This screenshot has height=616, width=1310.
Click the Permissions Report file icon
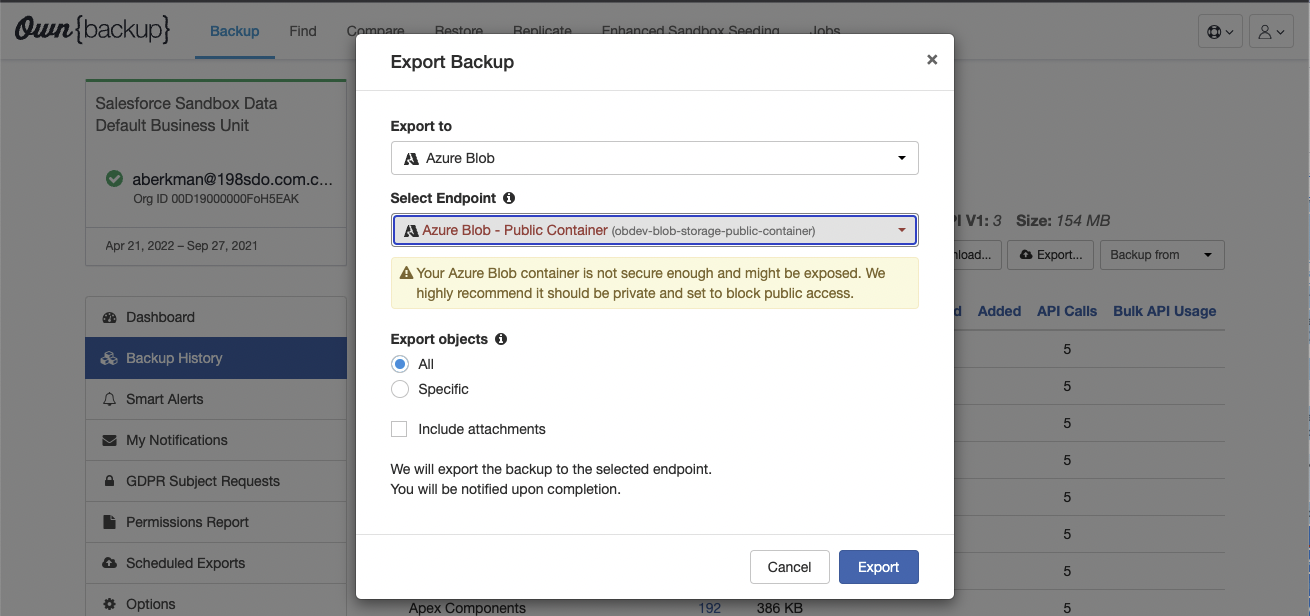pyautogui.click(x=110, y=522)
